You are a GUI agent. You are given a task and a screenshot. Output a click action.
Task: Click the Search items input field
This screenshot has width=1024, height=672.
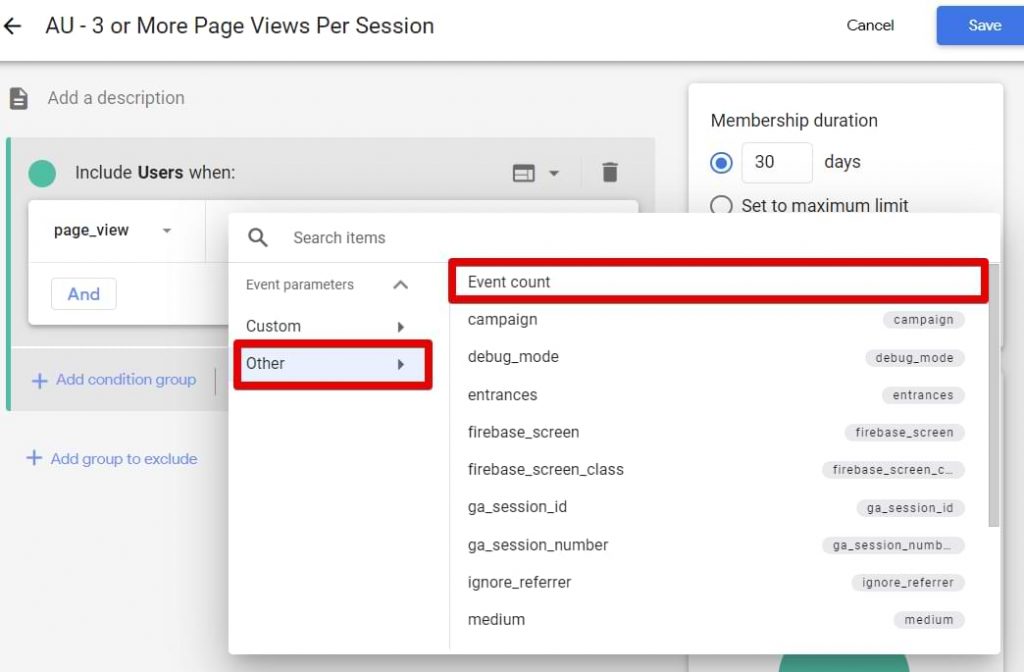(340, 238)
